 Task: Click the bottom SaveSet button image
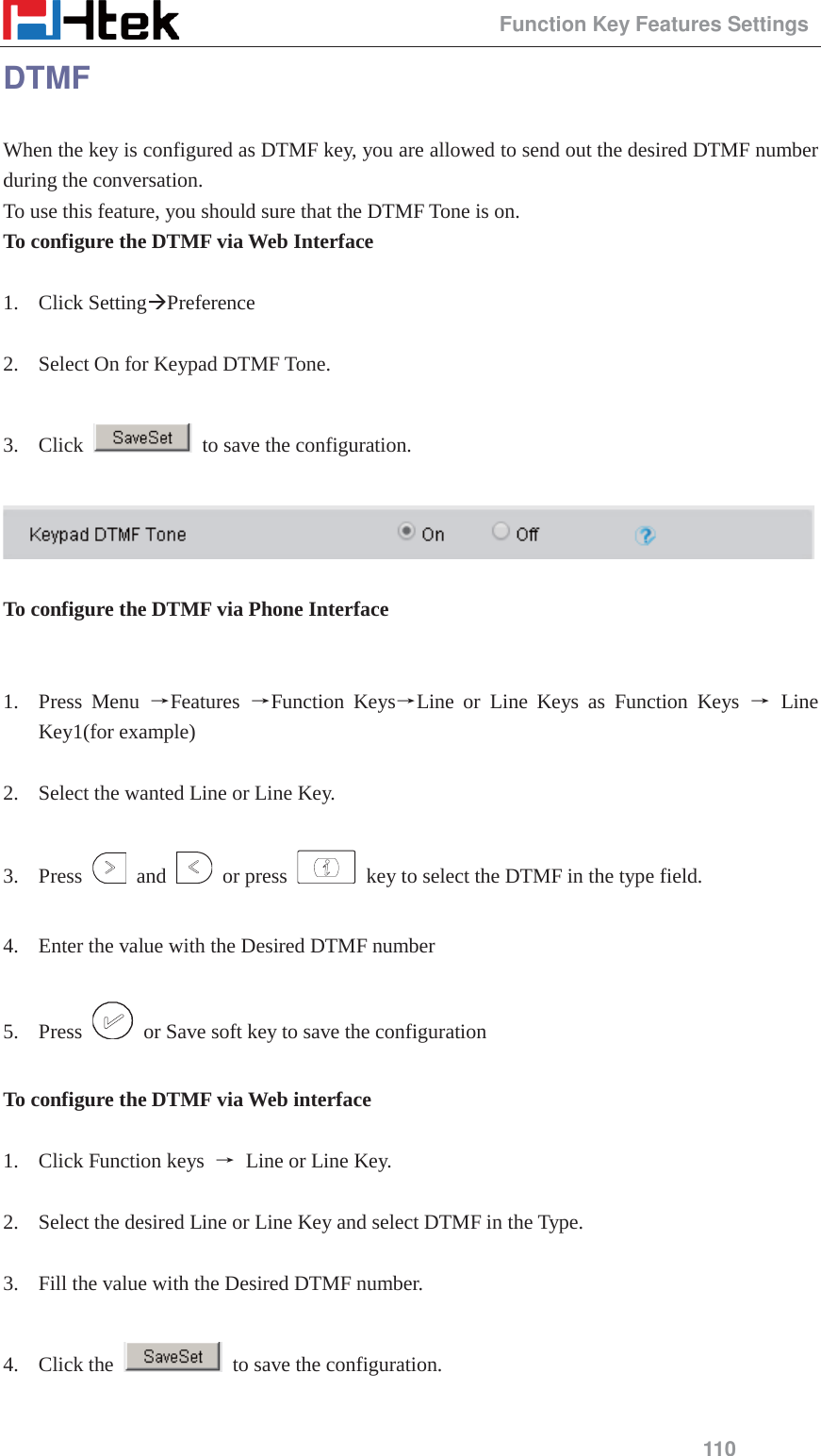[x=172, y=1356]
